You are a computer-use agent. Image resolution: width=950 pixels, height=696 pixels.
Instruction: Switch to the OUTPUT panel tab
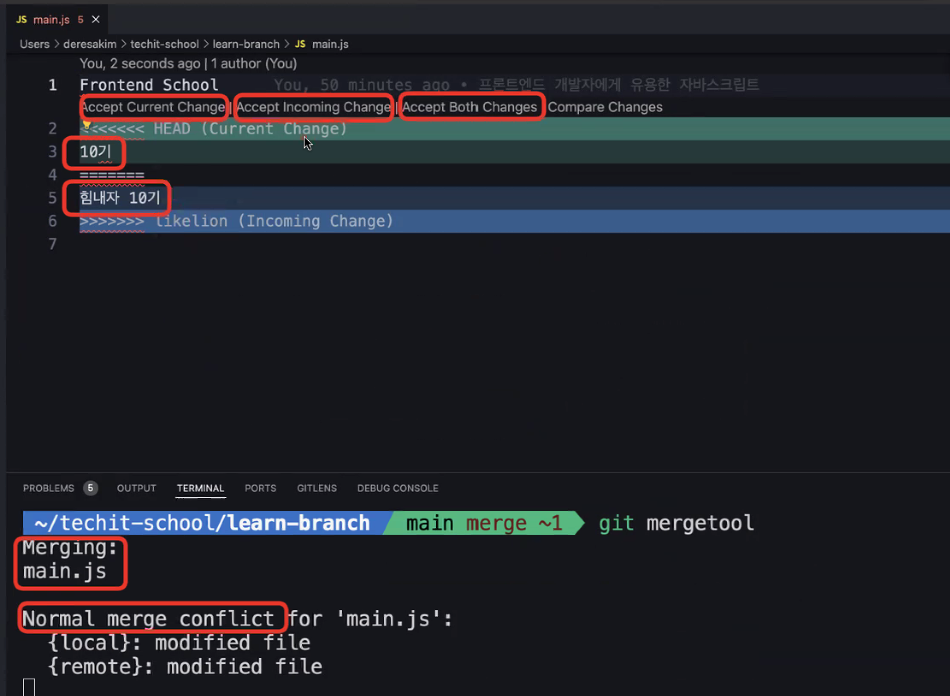[136, 488]
